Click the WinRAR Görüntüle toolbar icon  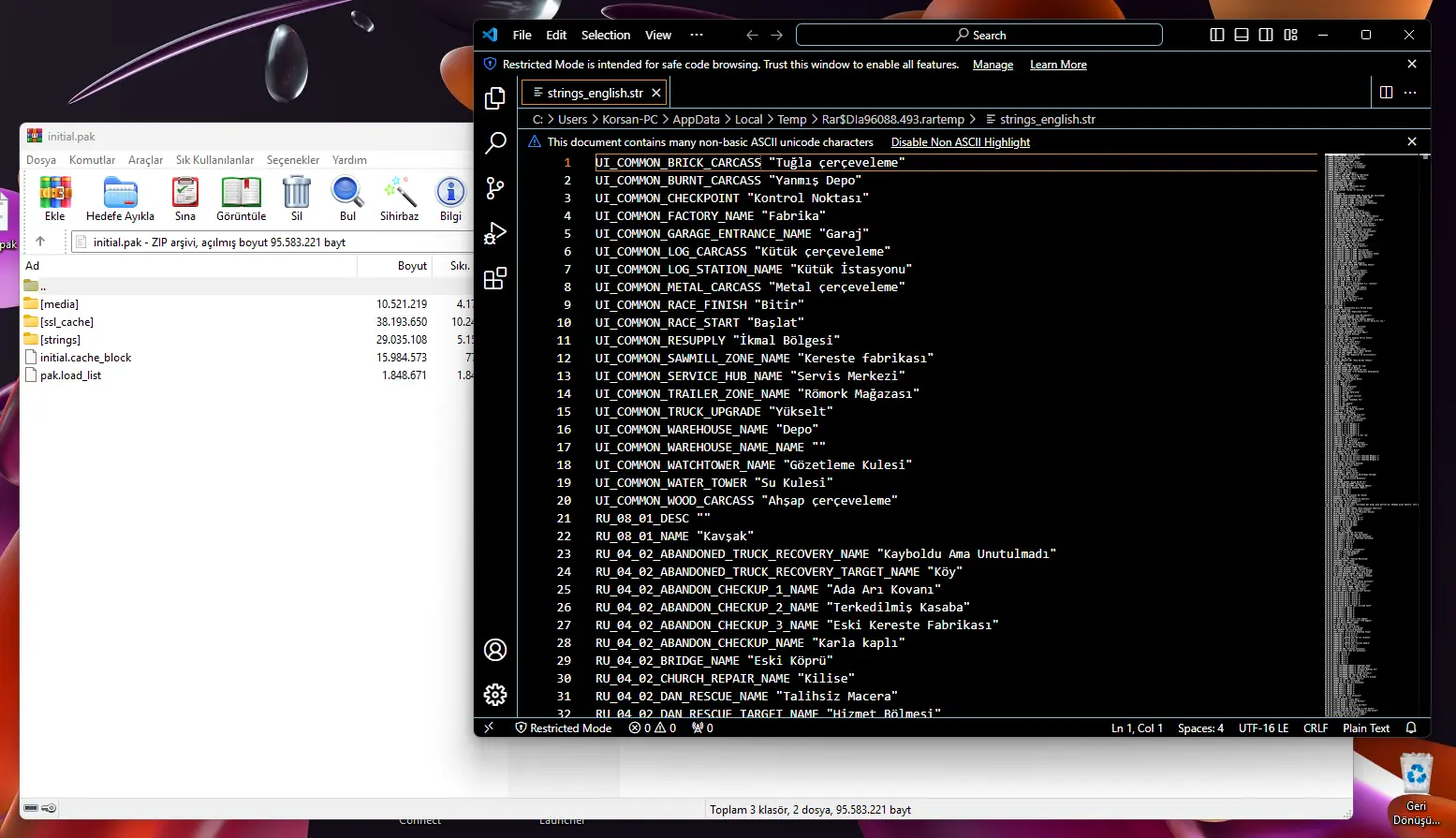click(x=241, y=198)
